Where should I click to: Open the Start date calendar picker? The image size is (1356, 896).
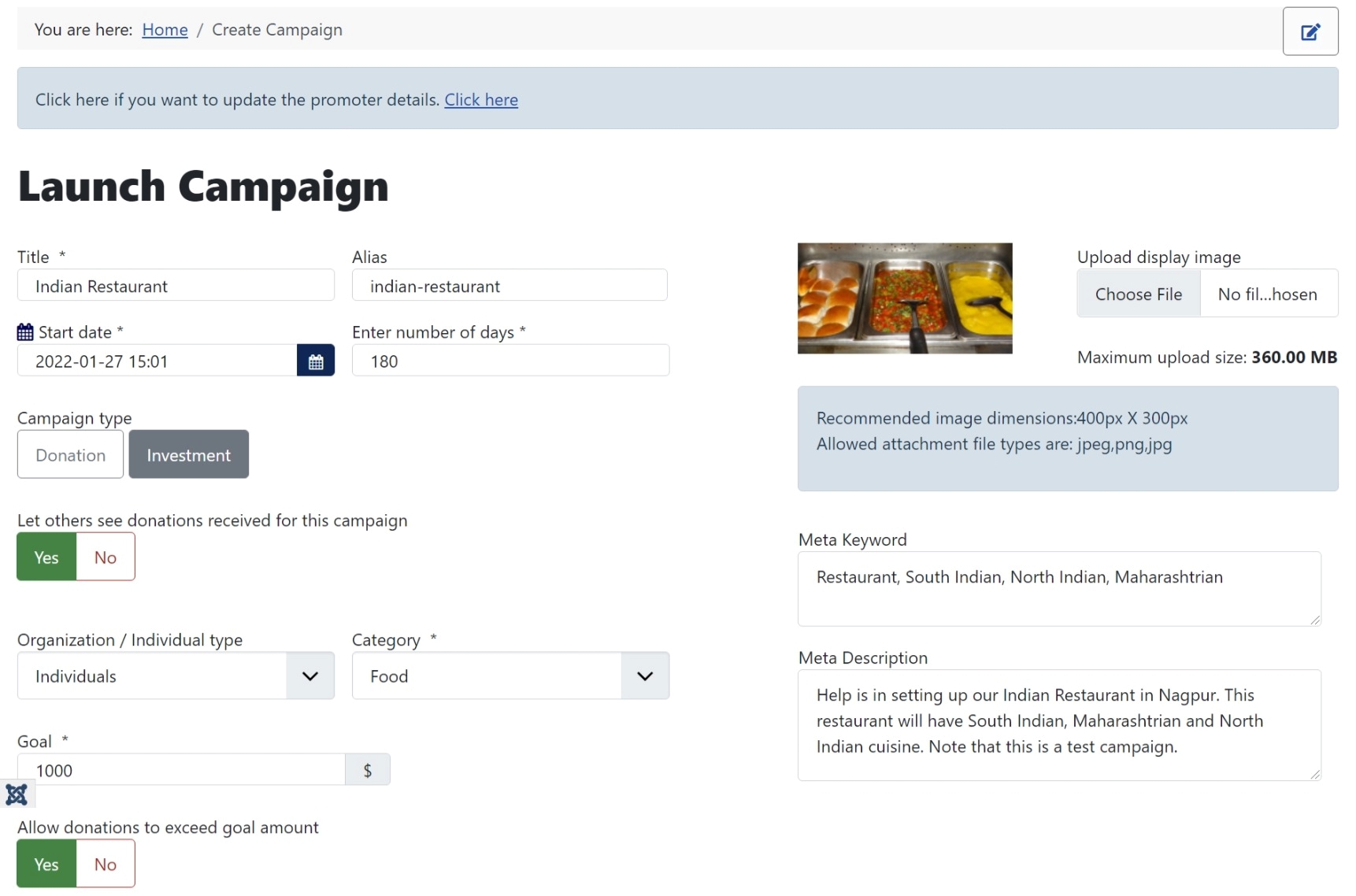pos(315,361)
